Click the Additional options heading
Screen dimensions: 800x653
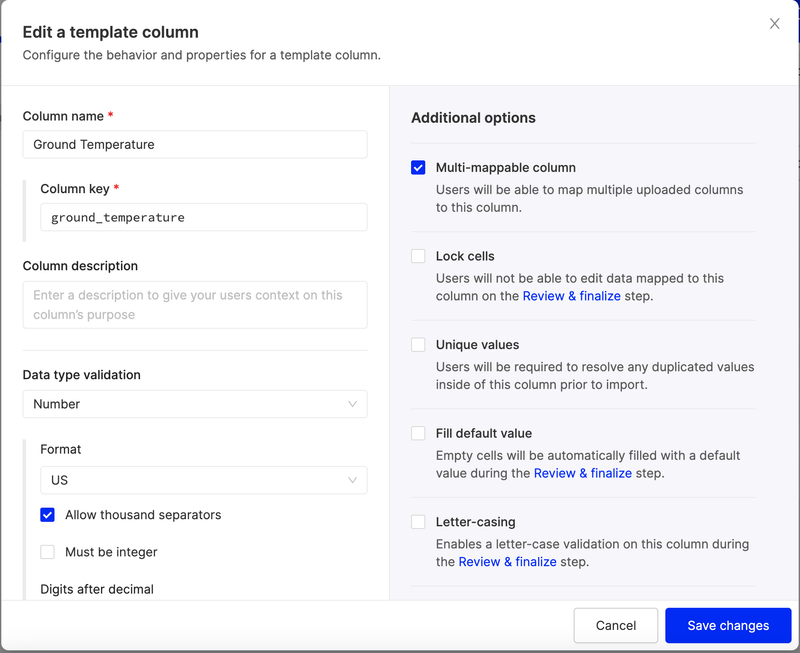click(473, 117)
